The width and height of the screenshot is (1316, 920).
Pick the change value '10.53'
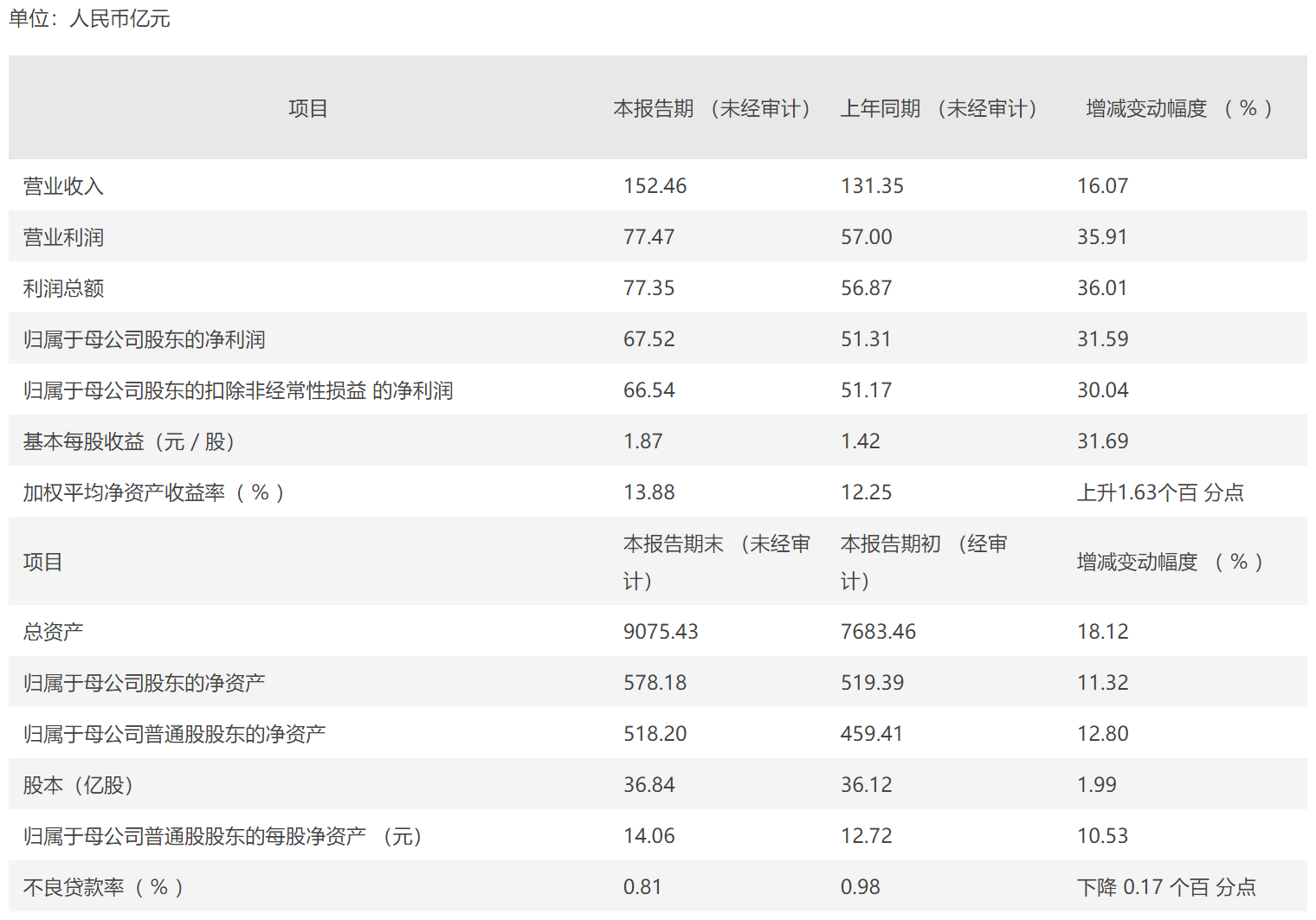click(1102, 836)
